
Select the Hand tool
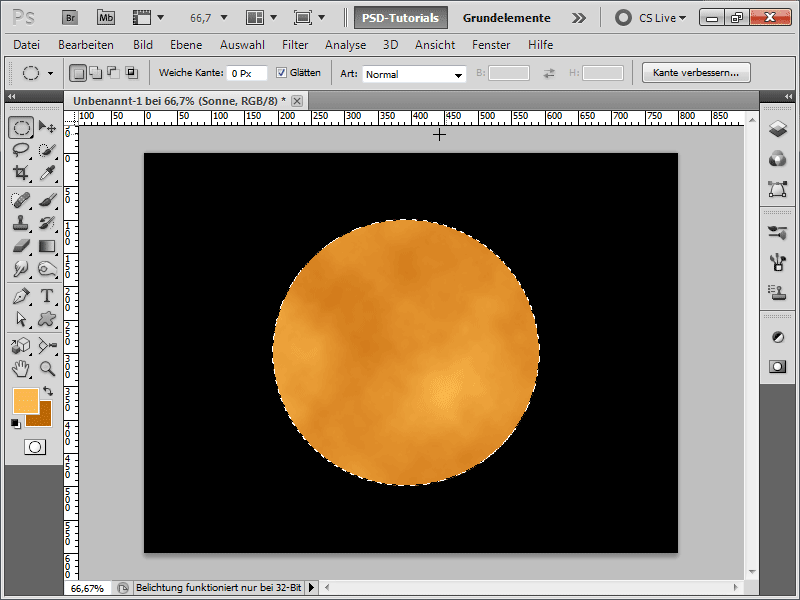(x=21, y=368)
